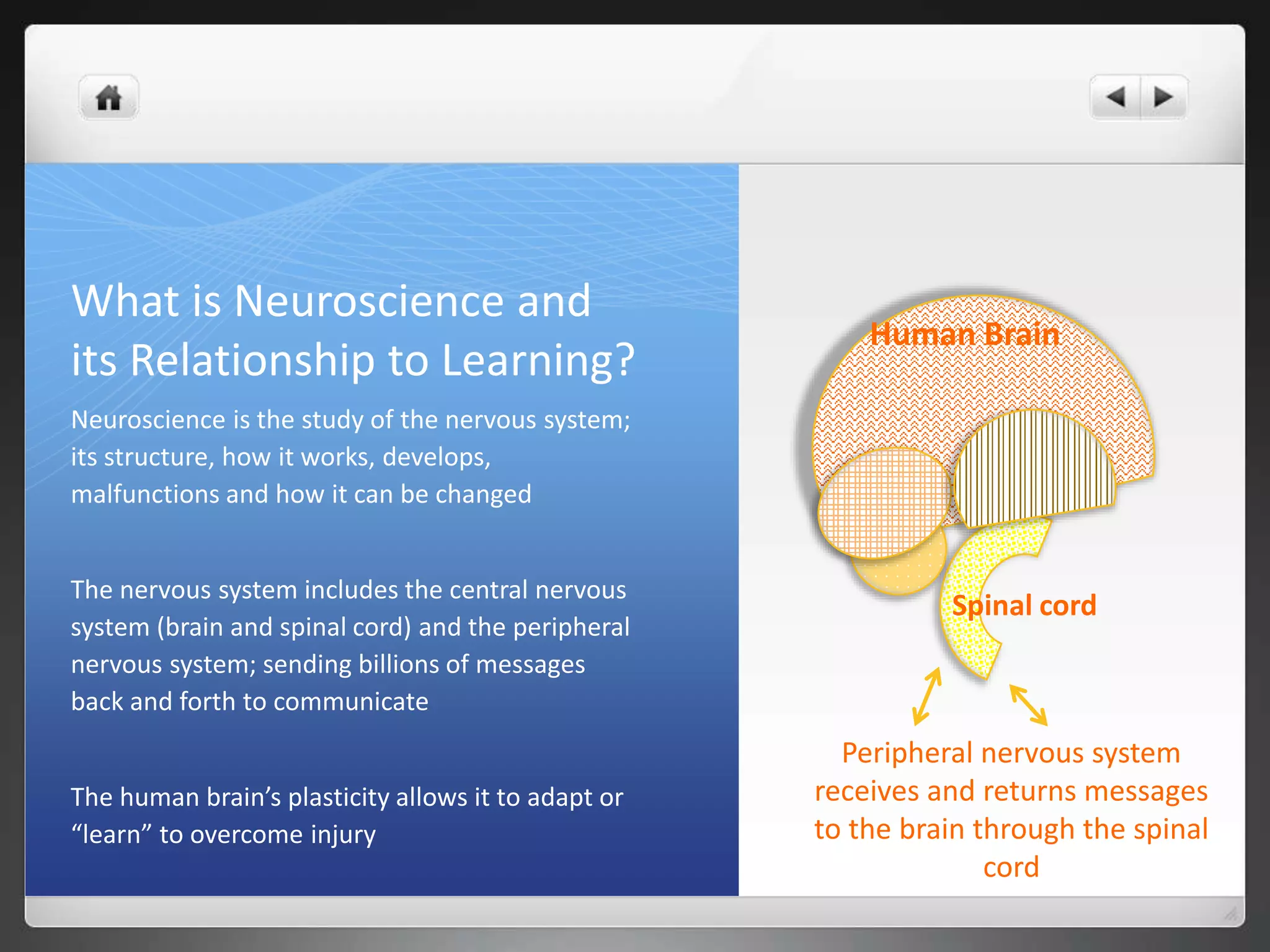Click the Human Brain label
The height and width of the screenshot is (952, 1270).
click(965, 335)
